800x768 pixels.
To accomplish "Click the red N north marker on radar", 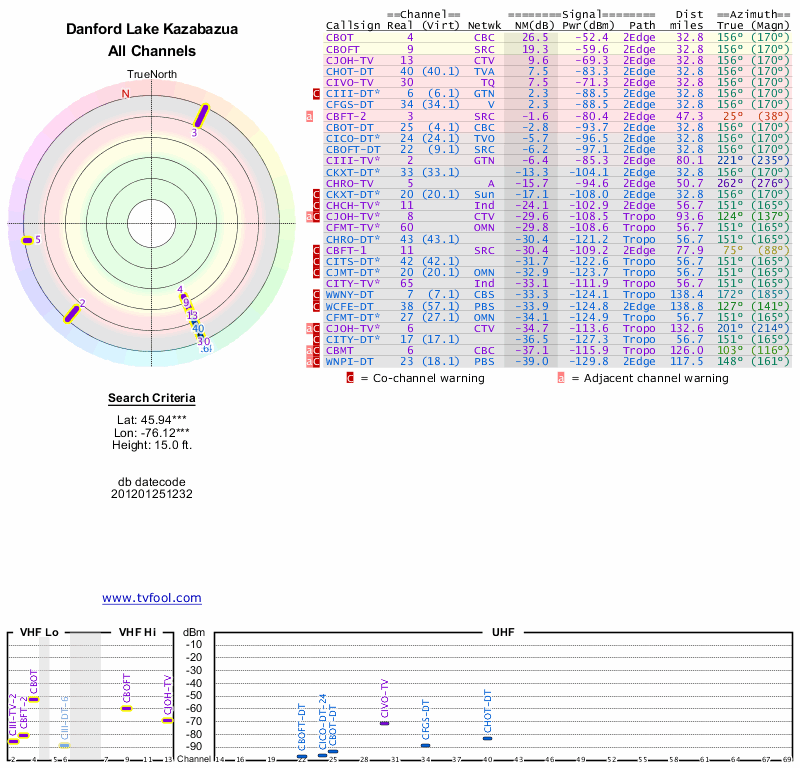I will point(125,94).
